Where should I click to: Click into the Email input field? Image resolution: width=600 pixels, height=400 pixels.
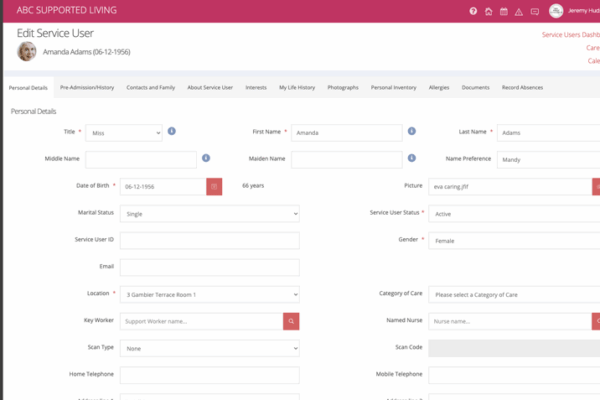click(x=209, y=267)
